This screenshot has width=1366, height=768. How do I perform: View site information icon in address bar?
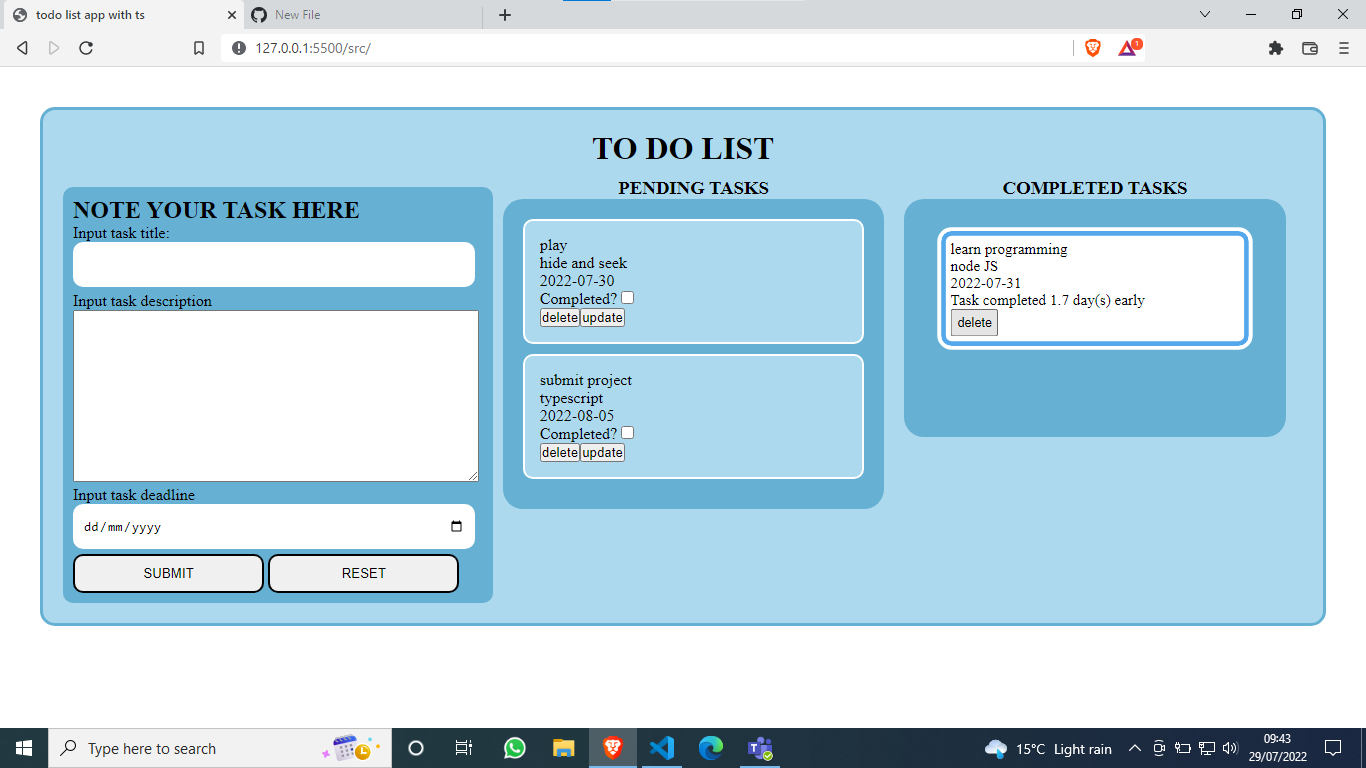239,48
